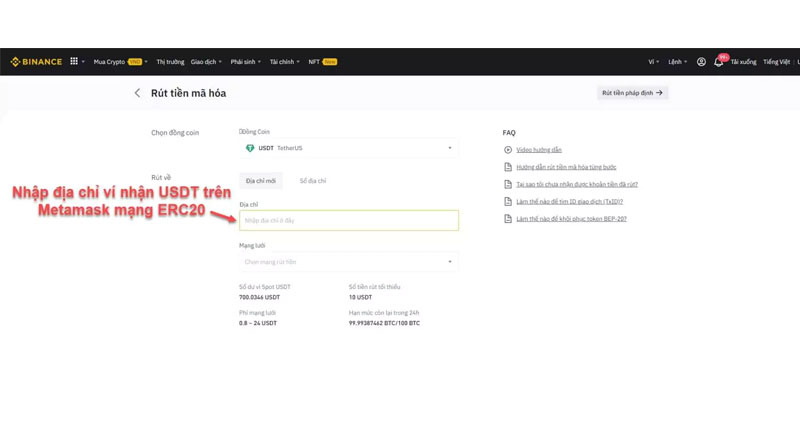Open the Video hướng dẫn link
This screenshot has width=800, height=428.
click(539, 149)
